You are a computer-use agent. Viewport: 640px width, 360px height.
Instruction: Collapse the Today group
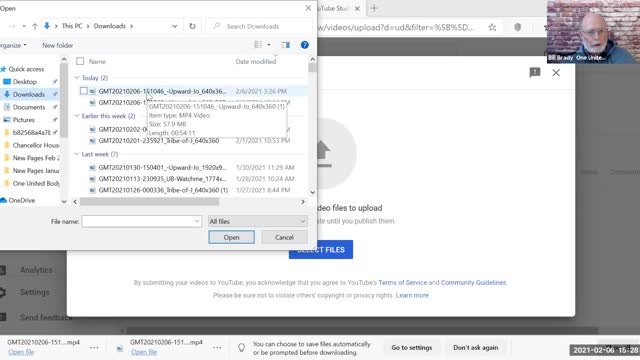[x=77, y=78]
